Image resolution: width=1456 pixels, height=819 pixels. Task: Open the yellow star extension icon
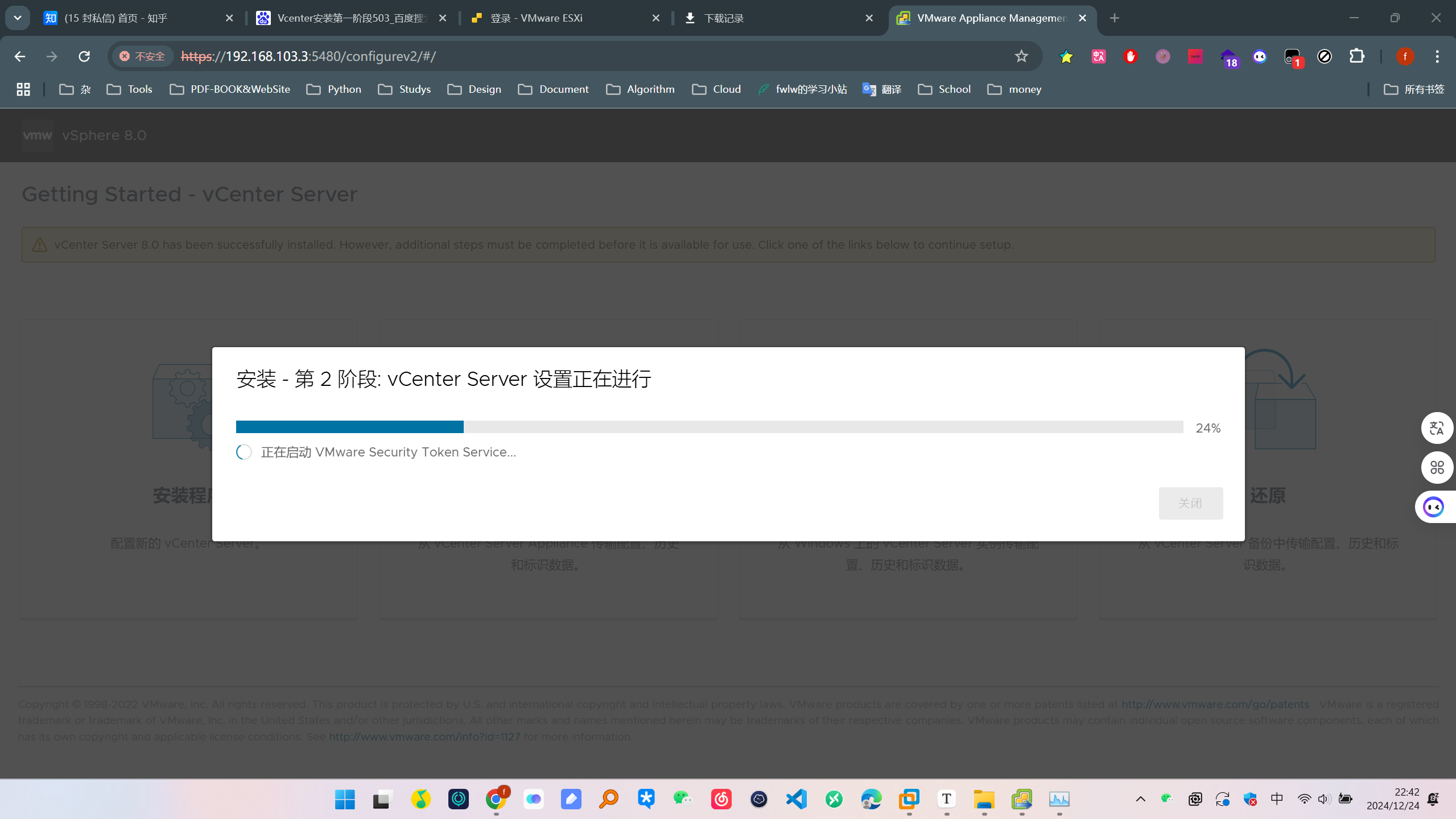click(1066, 56)
